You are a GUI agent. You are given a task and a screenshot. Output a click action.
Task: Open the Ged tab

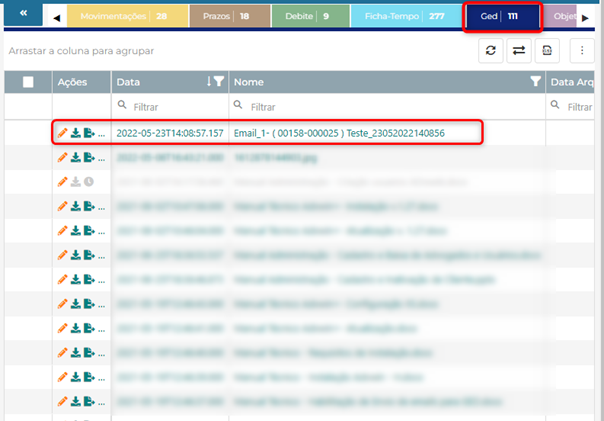[502, 16]
